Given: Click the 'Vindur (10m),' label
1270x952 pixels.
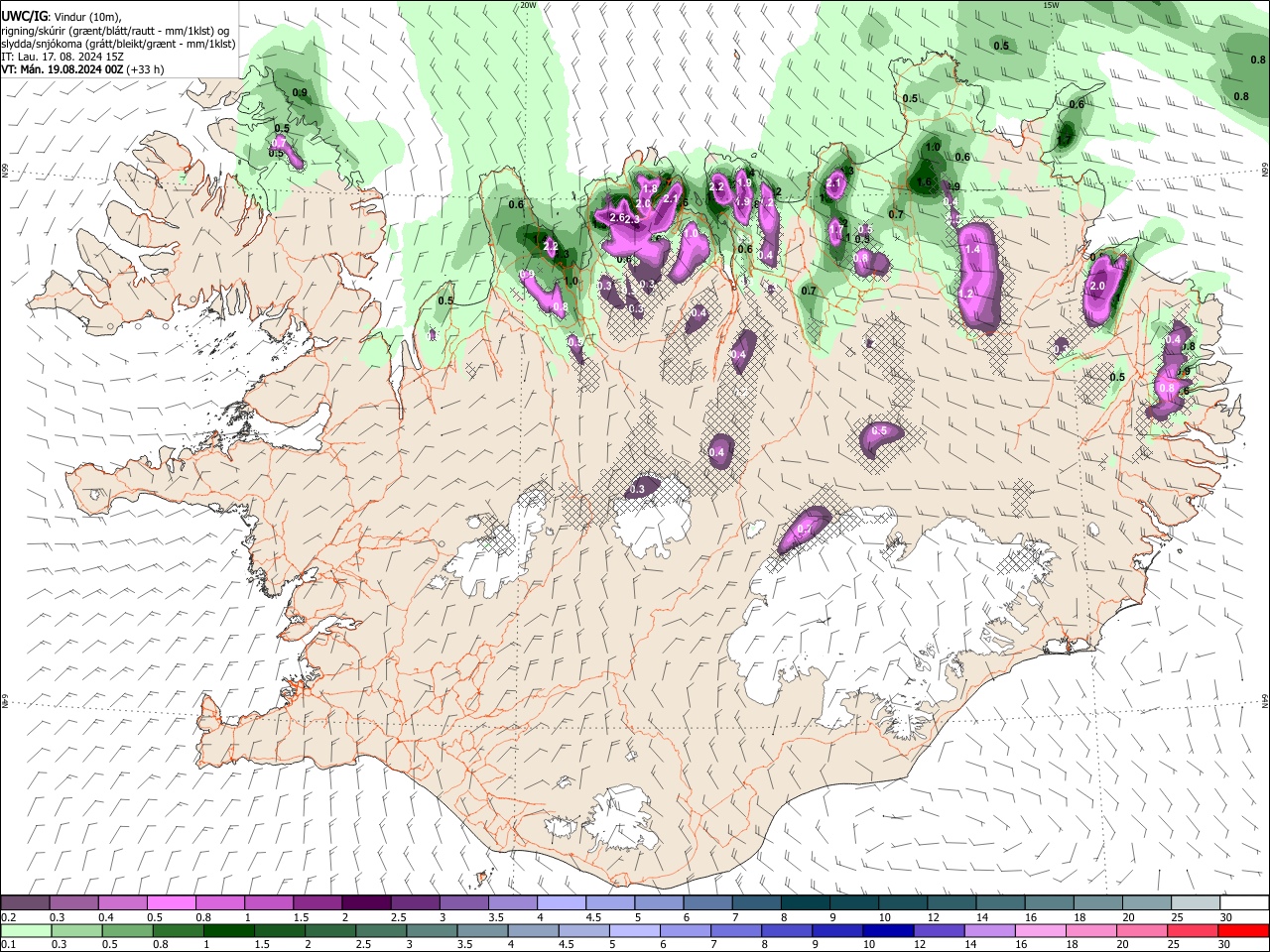Looking at the screenshot, I should pos(87,17).
